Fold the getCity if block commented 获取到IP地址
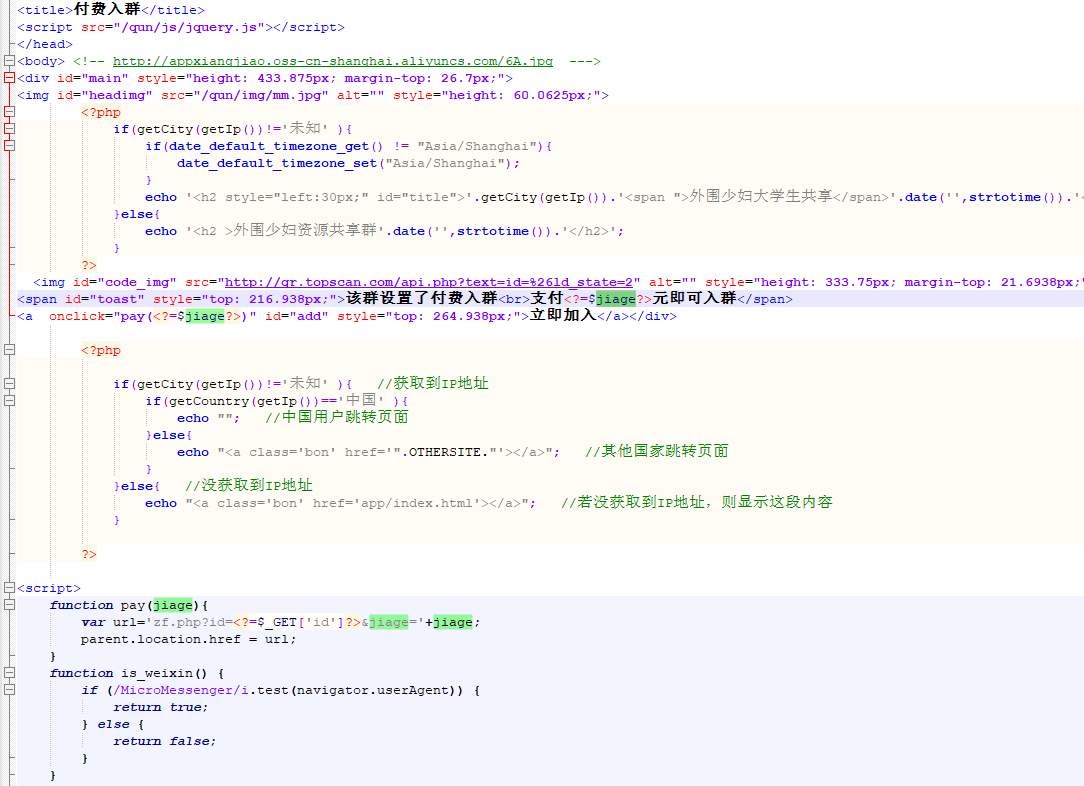Image resolution: width=1084 pixels, height=786 pixels. pos(9,384)
